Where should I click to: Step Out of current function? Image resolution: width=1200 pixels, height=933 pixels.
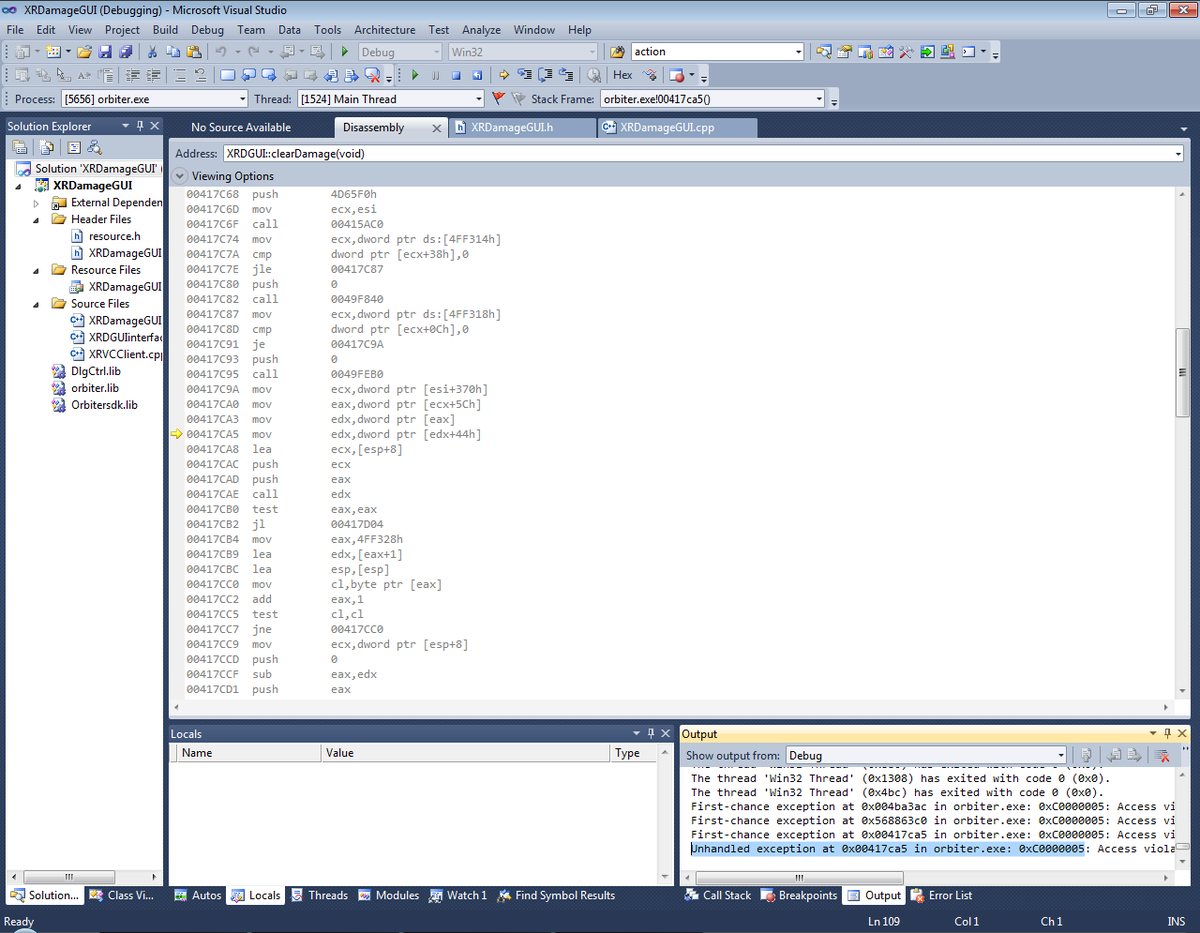coord(566,75)
